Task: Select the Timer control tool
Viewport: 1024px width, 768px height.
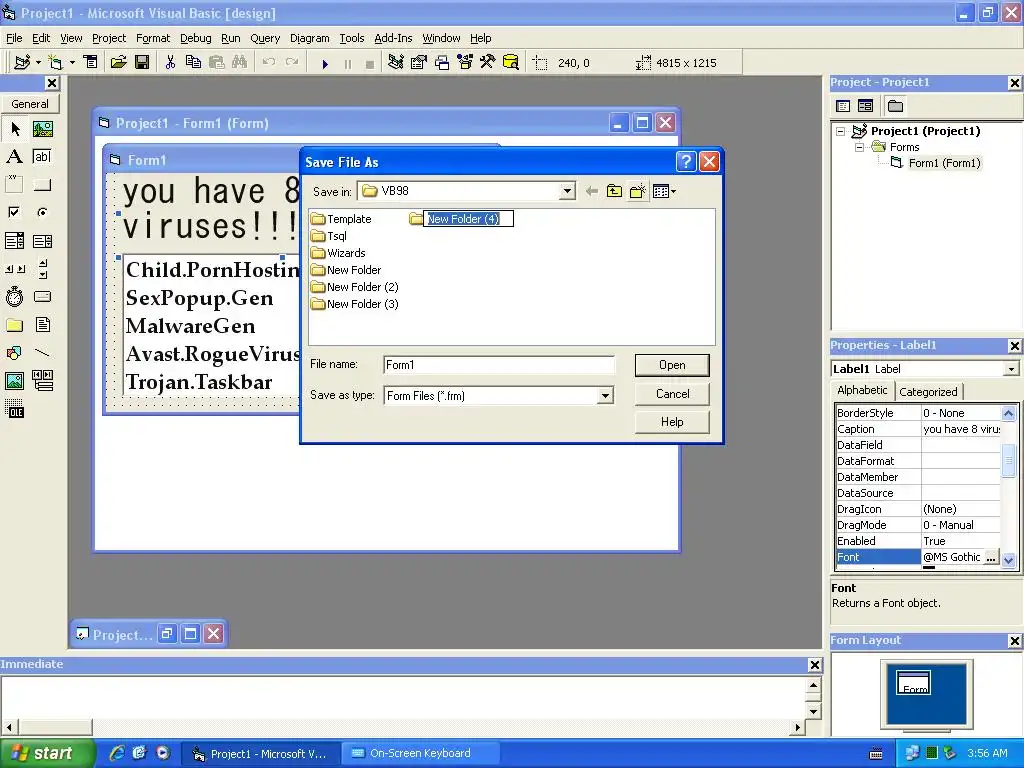Action: point(14,297)
